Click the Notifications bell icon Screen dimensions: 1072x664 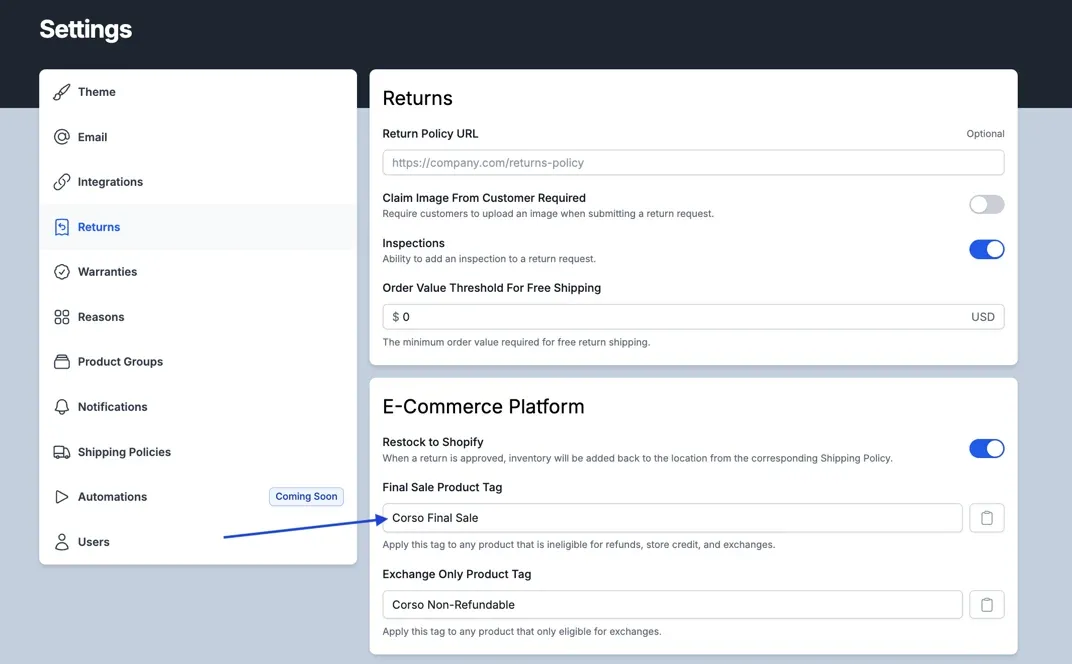(x=62, y=407)
